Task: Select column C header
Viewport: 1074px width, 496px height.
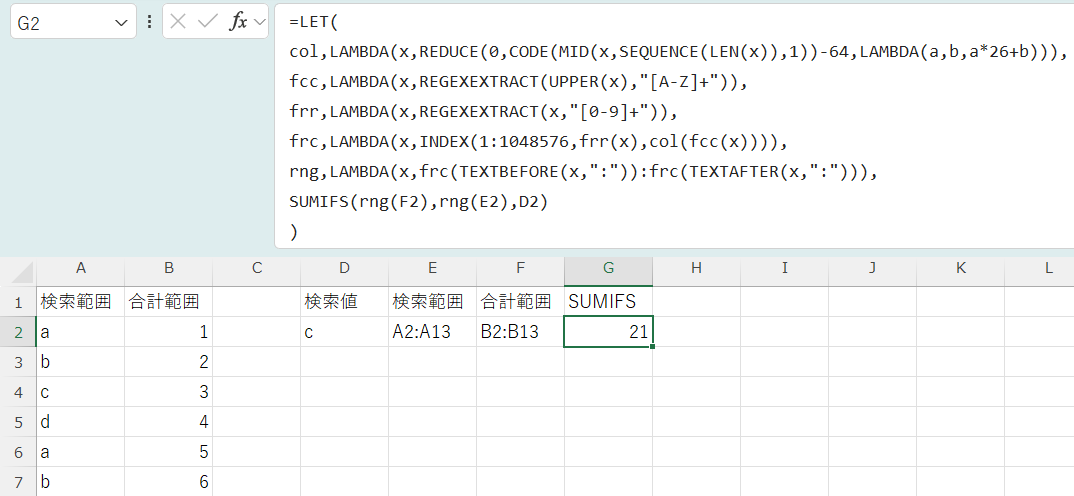Action: pos(257,269)
